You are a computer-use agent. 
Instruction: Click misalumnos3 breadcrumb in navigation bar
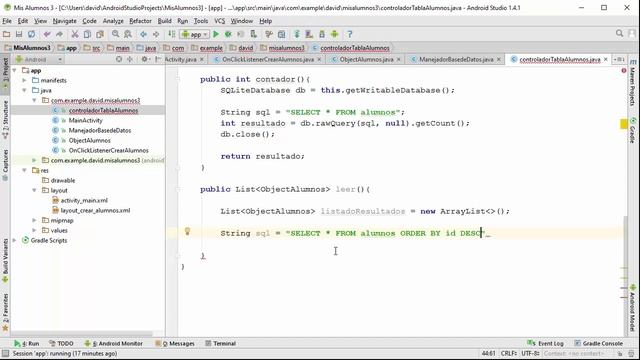point(287,48)
